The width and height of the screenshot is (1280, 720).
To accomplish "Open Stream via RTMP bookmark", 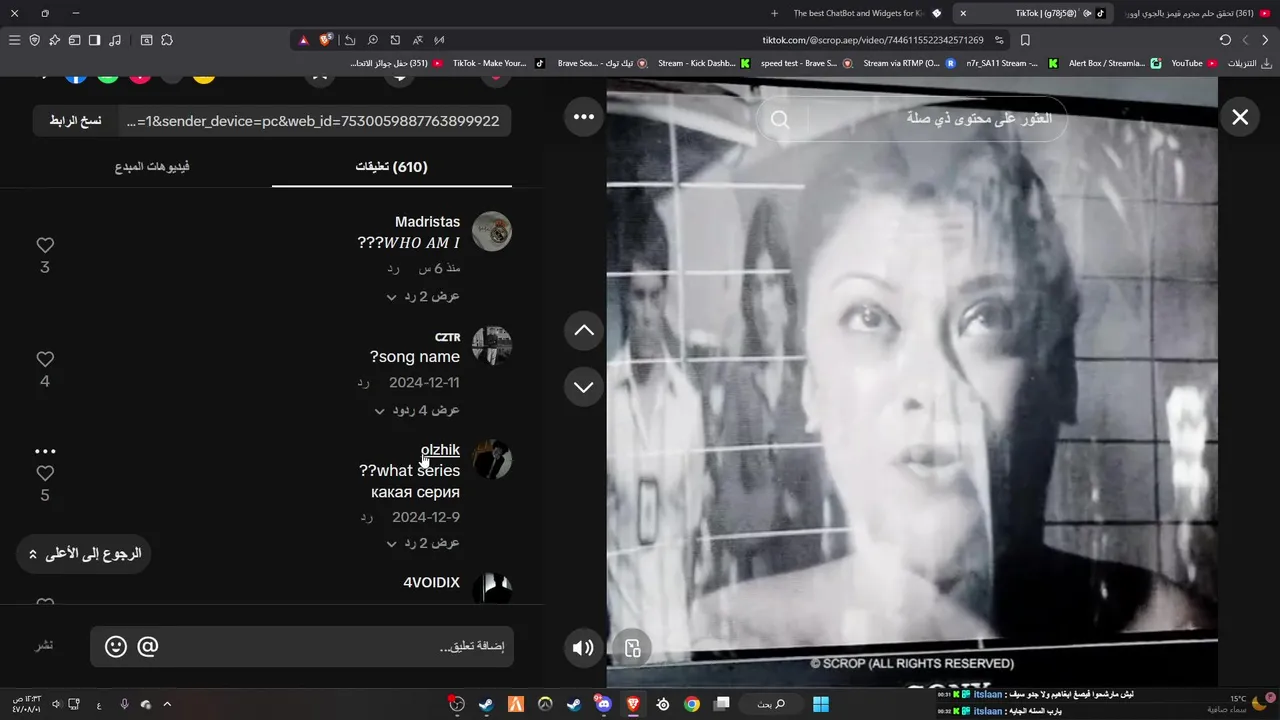I will [908, 63].
